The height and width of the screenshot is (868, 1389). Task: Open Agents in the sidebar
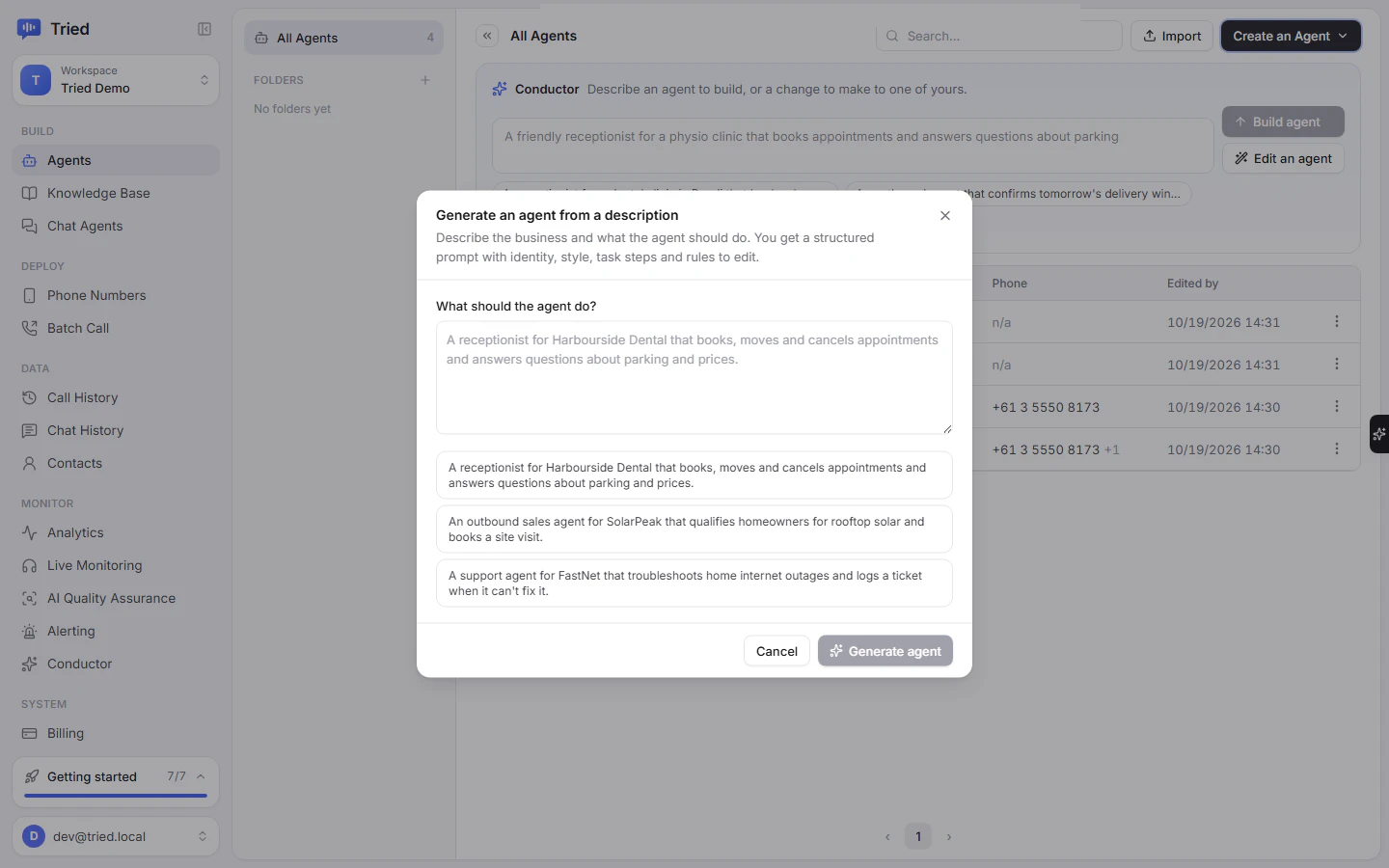pos(116,160)
